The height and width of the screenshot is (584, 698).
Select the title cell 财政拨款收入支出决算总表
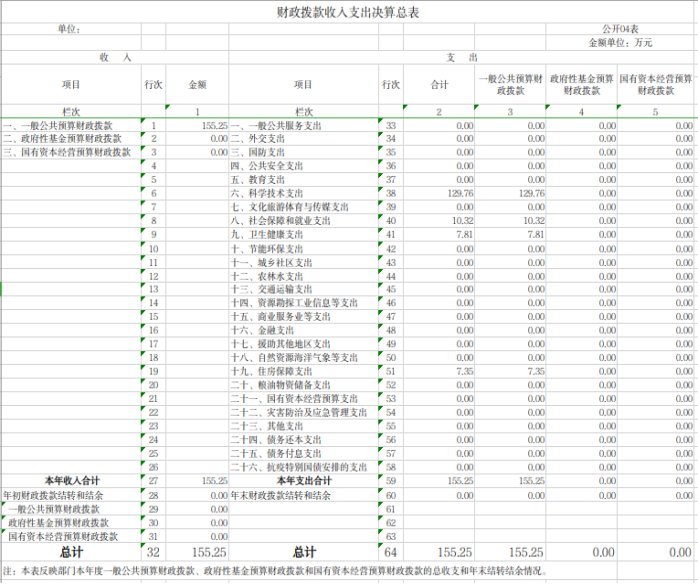(348, 12)
